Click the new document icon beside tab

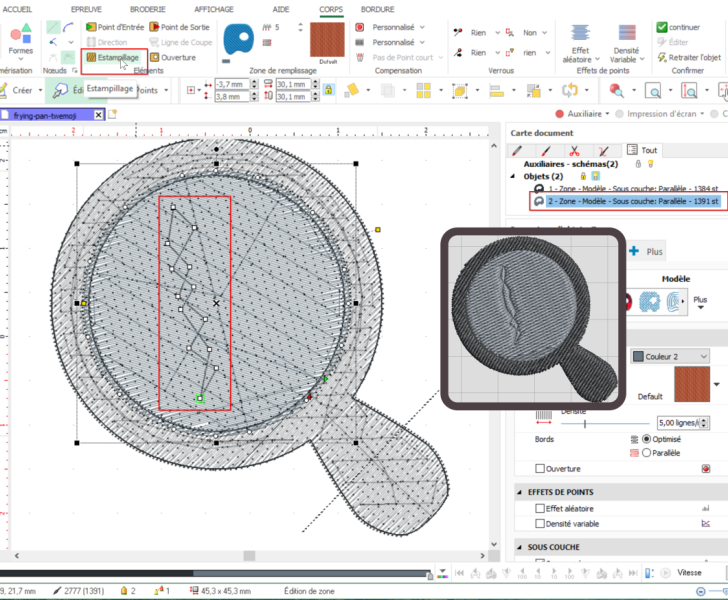point(112,114)
